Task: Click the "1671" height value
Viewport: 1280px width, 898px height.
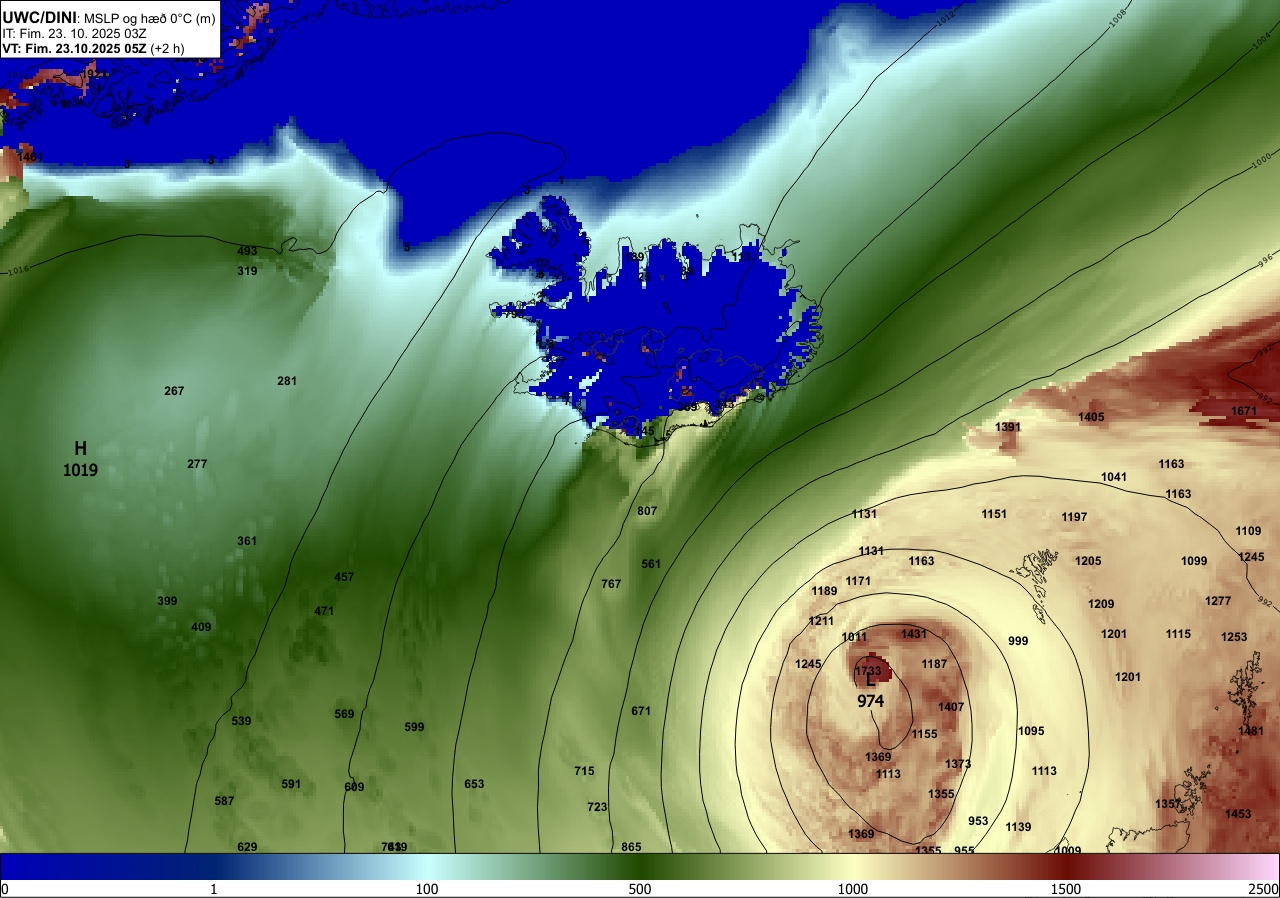Action: pos(1244,411)
